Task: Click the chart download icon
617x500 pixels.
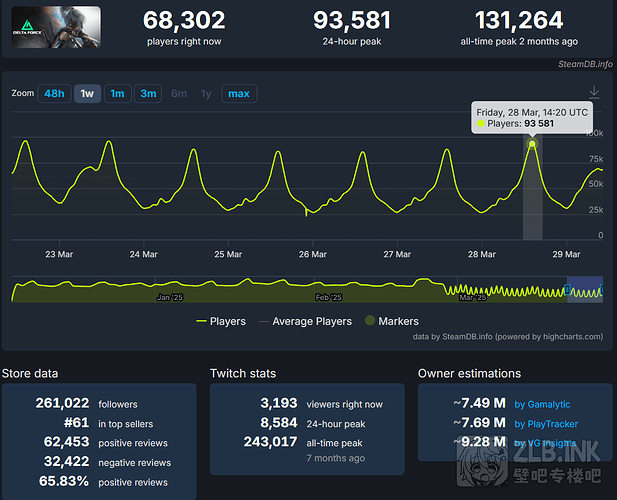Action: coord(594,92)
